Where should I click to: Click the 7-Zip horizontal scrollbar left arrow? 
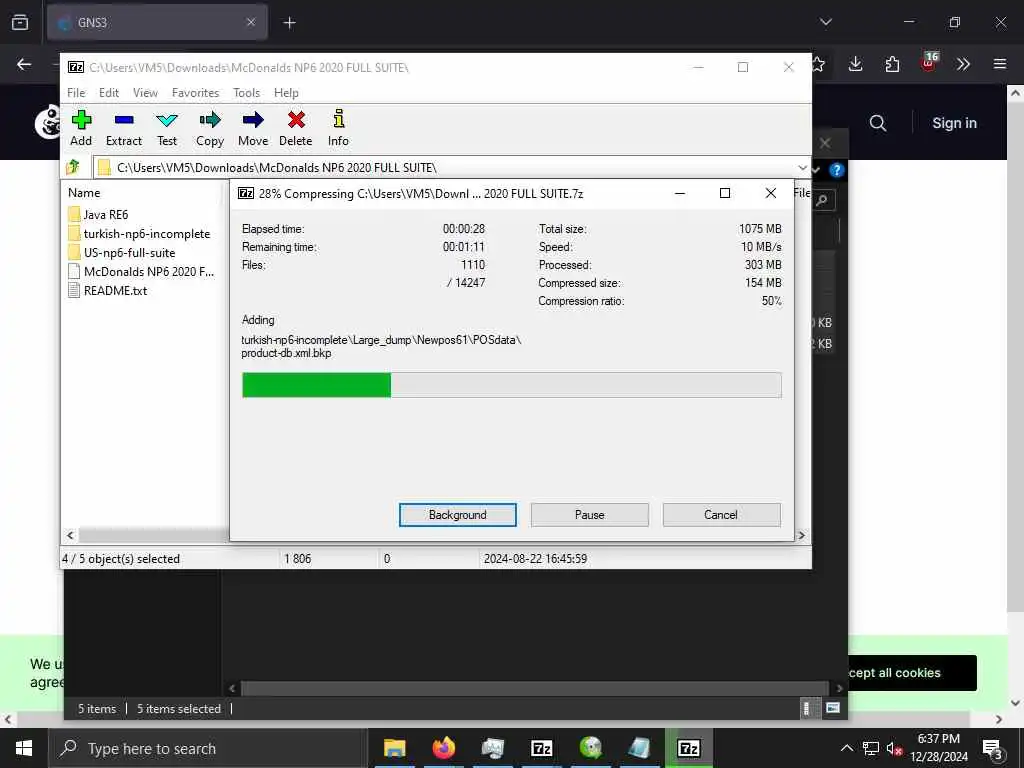[x=71, y=536]
